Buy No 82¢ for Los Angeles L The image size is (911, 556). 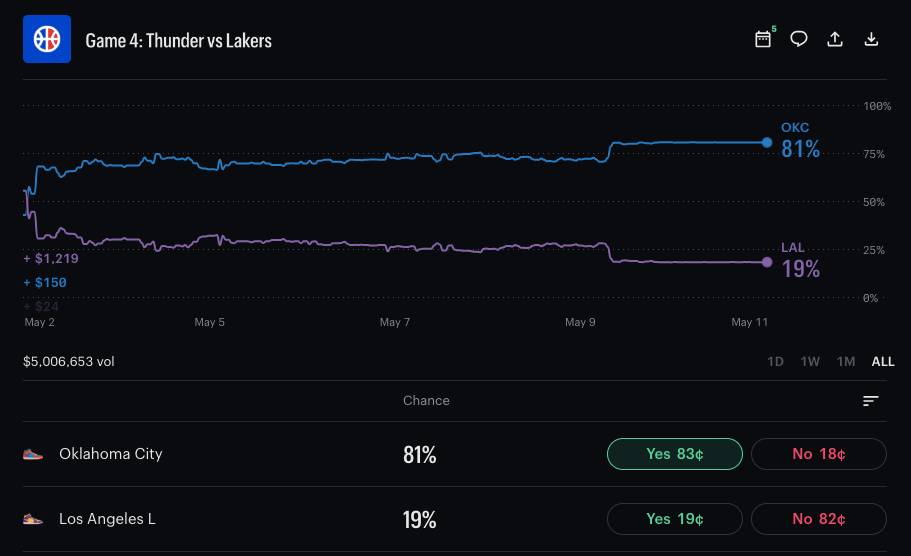[x=819, y=519]
